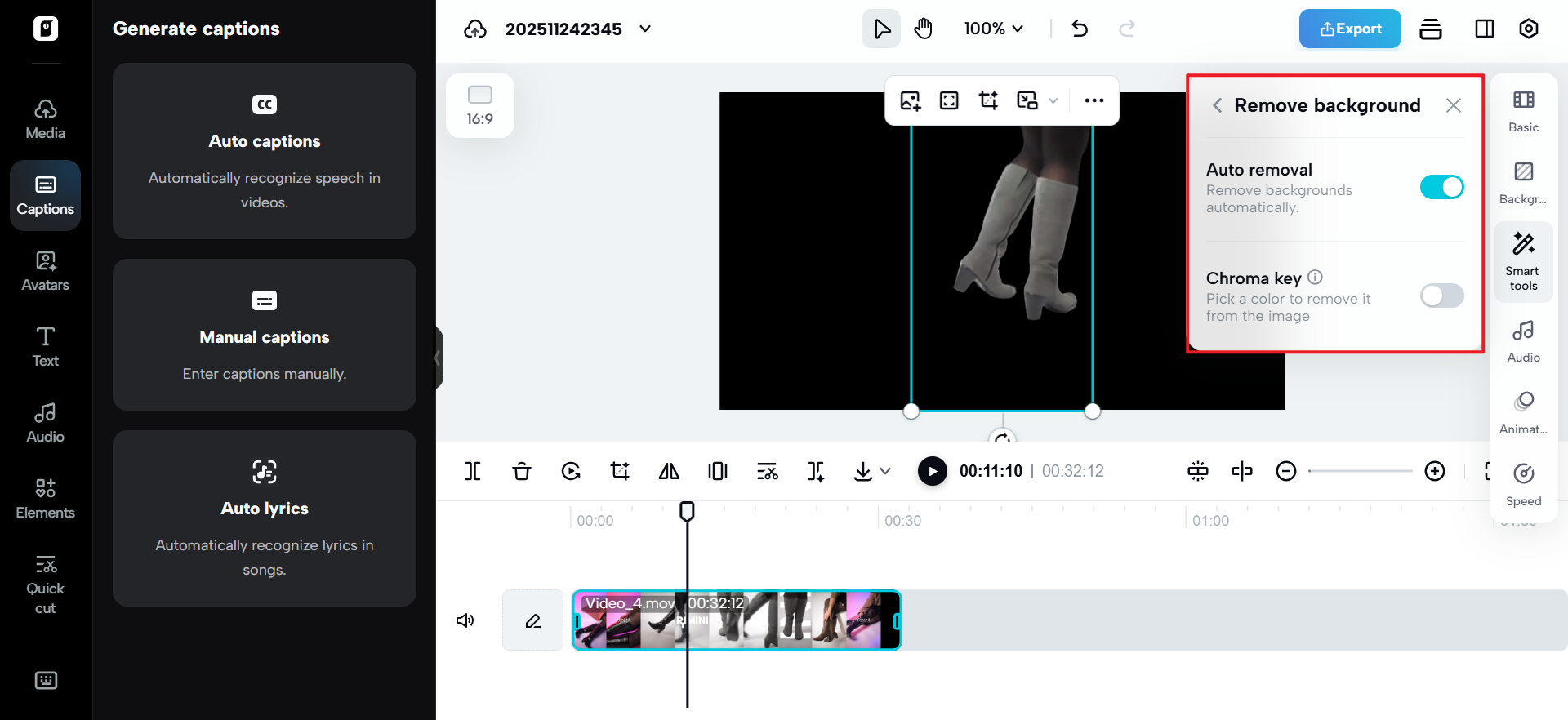This screenshot has width=1568, height=720.
Task: Click the split clip tool
Action: click(x=473, y=471)
